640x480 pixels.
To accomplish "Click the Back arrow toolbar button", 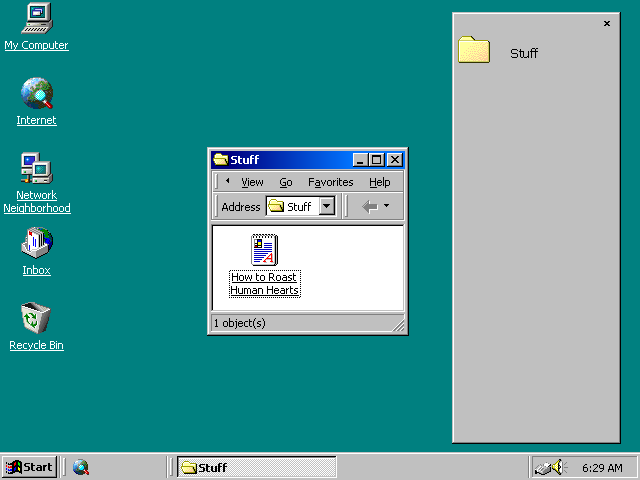I will click(x=370, y=207).
